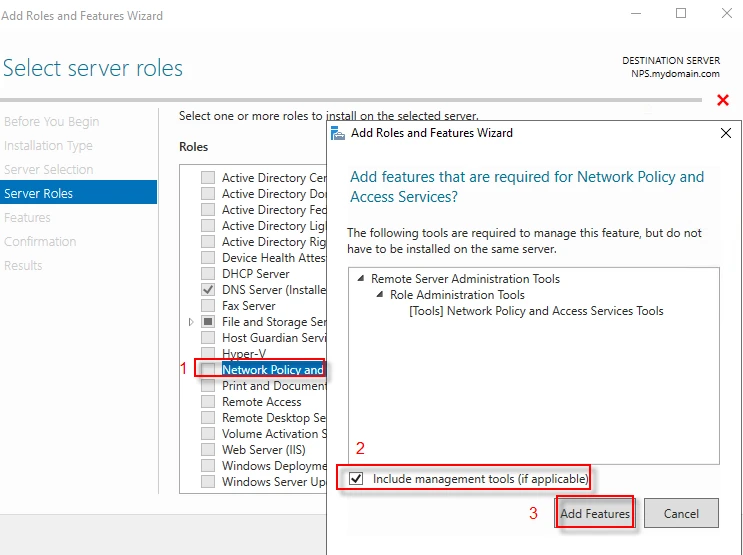Expand File and Storage Services node
743x555 pixels.
[x=191, y=322]
